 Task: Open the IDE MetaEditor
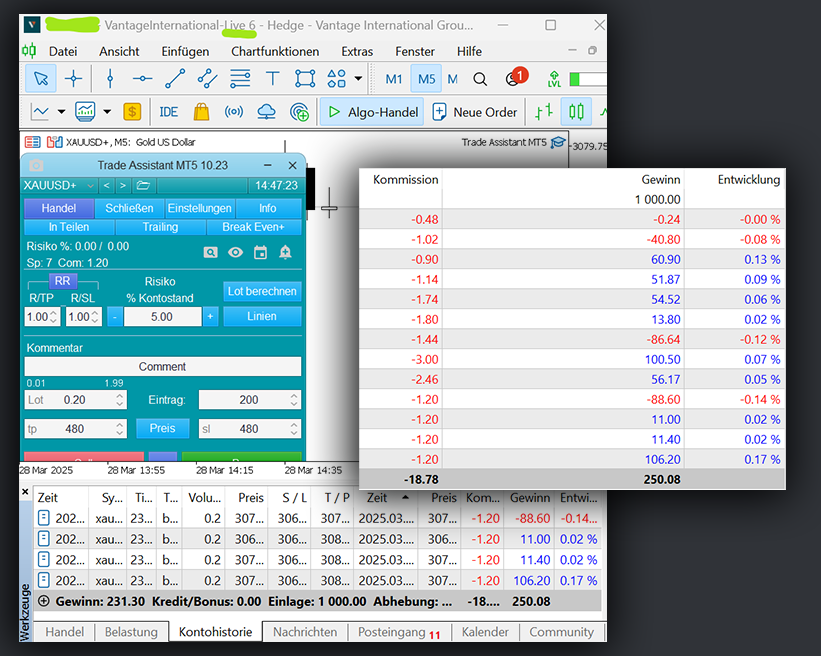[x=169, y=112]
